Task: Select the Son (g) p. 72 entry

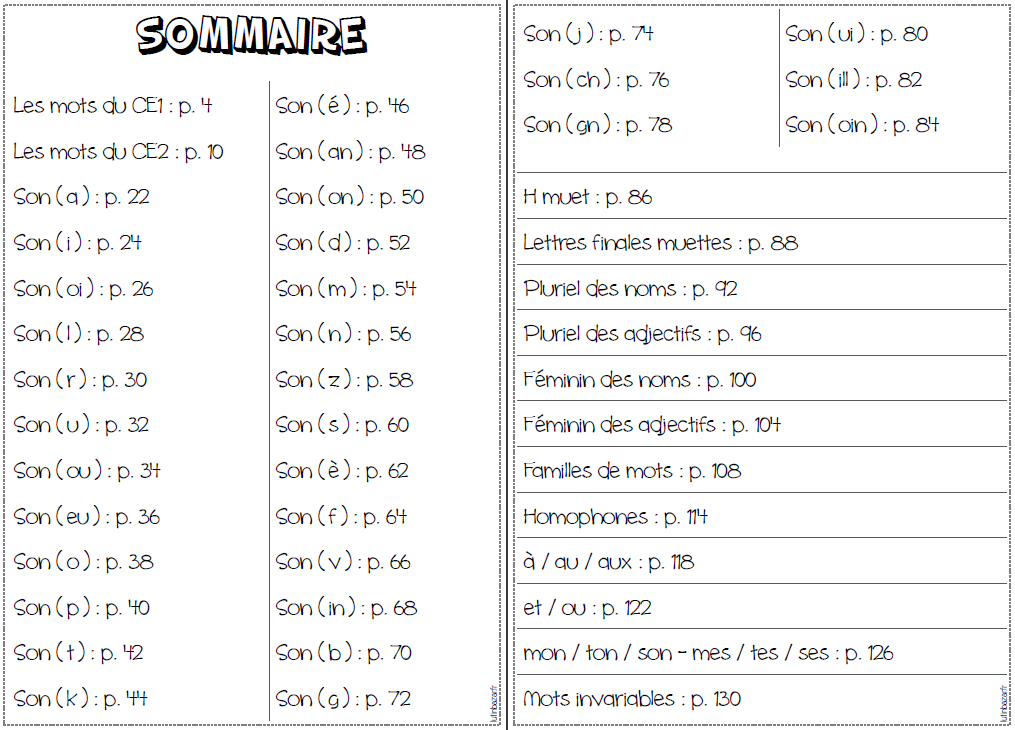Action: (x=343, y=698)
